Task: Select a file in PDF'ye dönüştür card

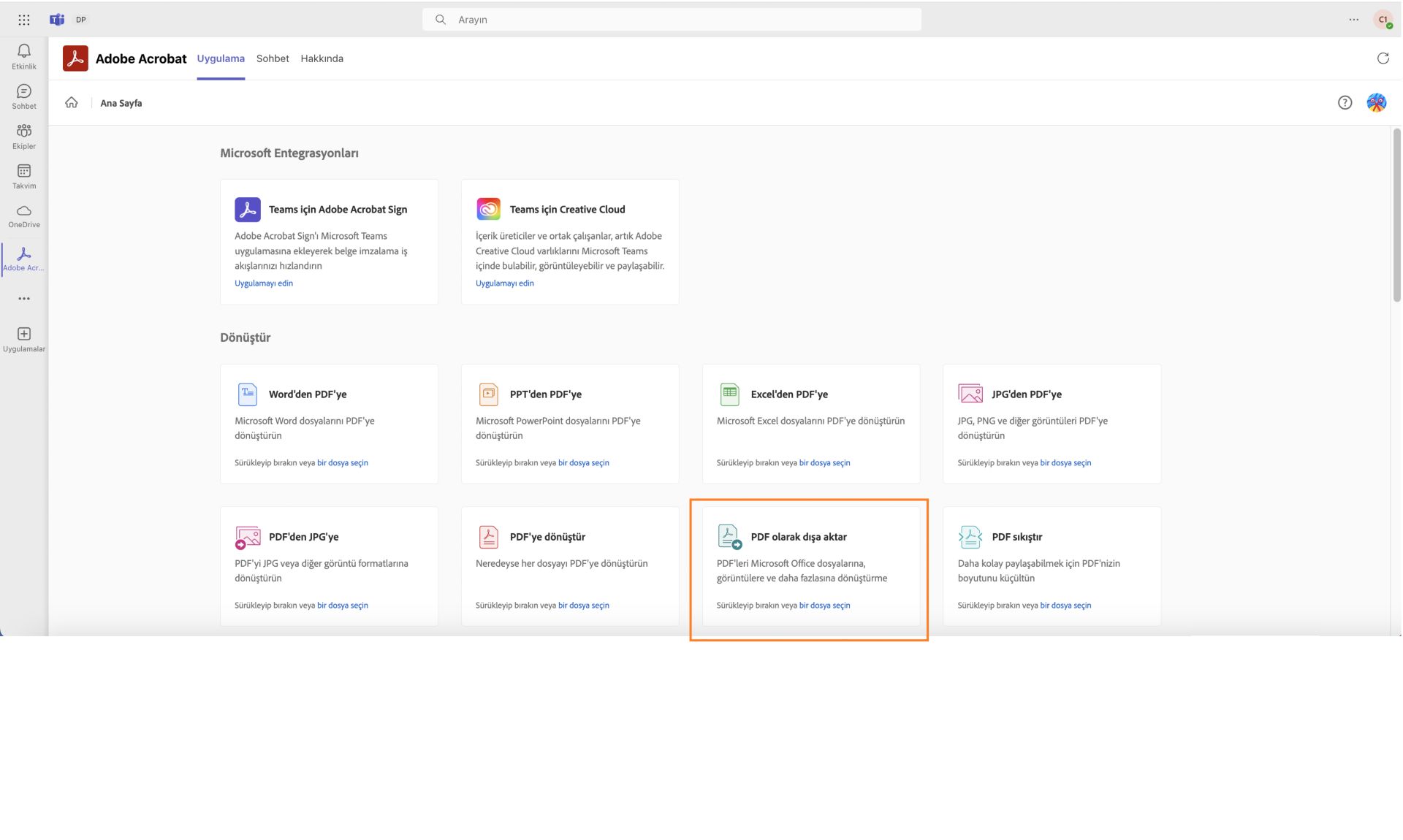Action: 584,606
